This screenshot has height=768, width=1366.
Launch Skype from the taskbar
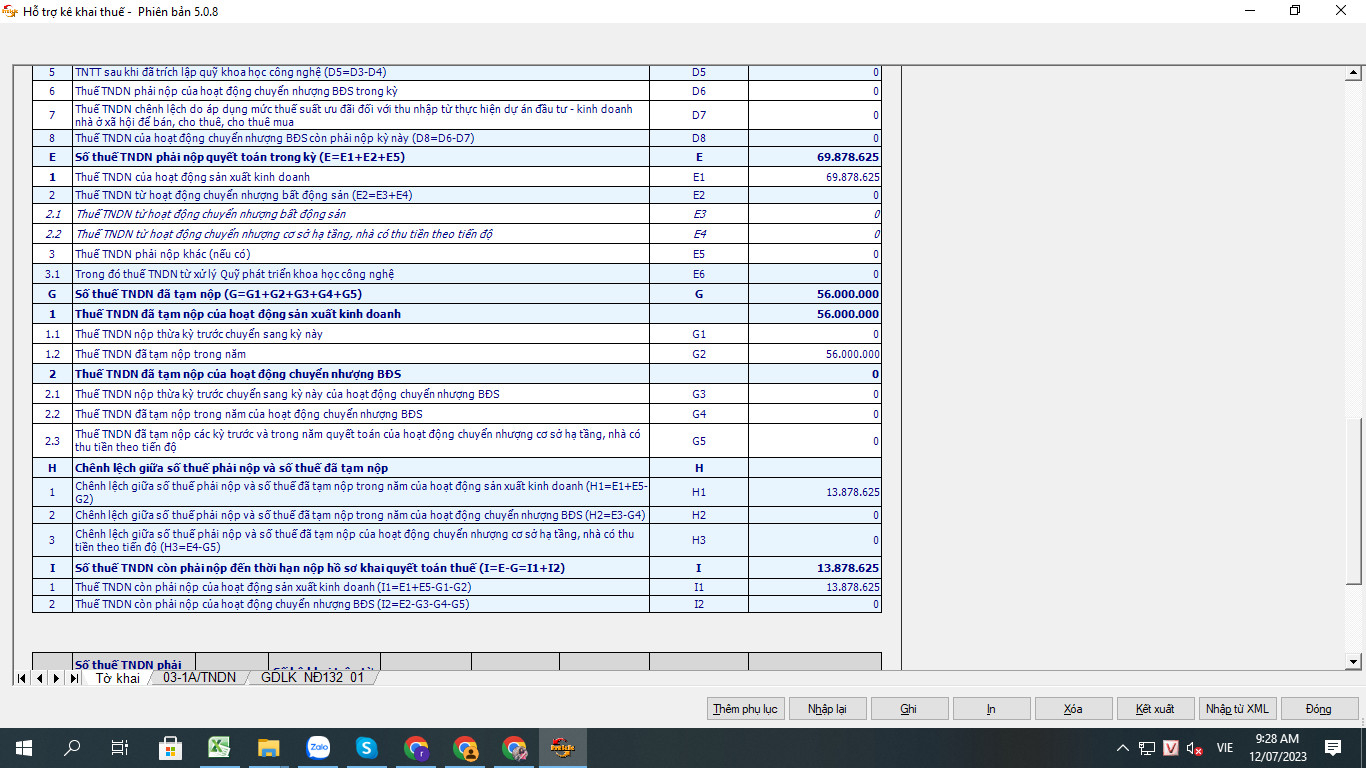[x=367, y=747]
